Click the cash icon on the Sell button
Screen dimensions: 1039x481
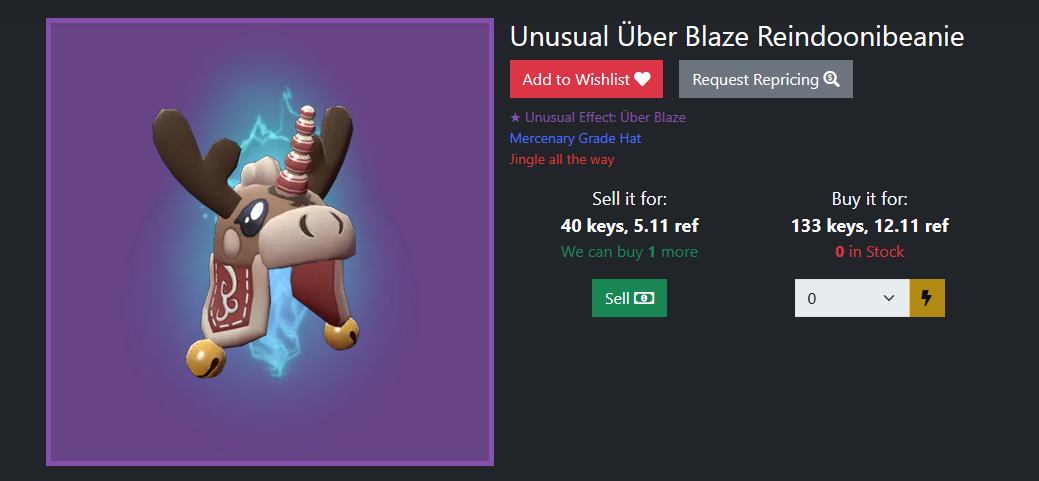(644, 298)
